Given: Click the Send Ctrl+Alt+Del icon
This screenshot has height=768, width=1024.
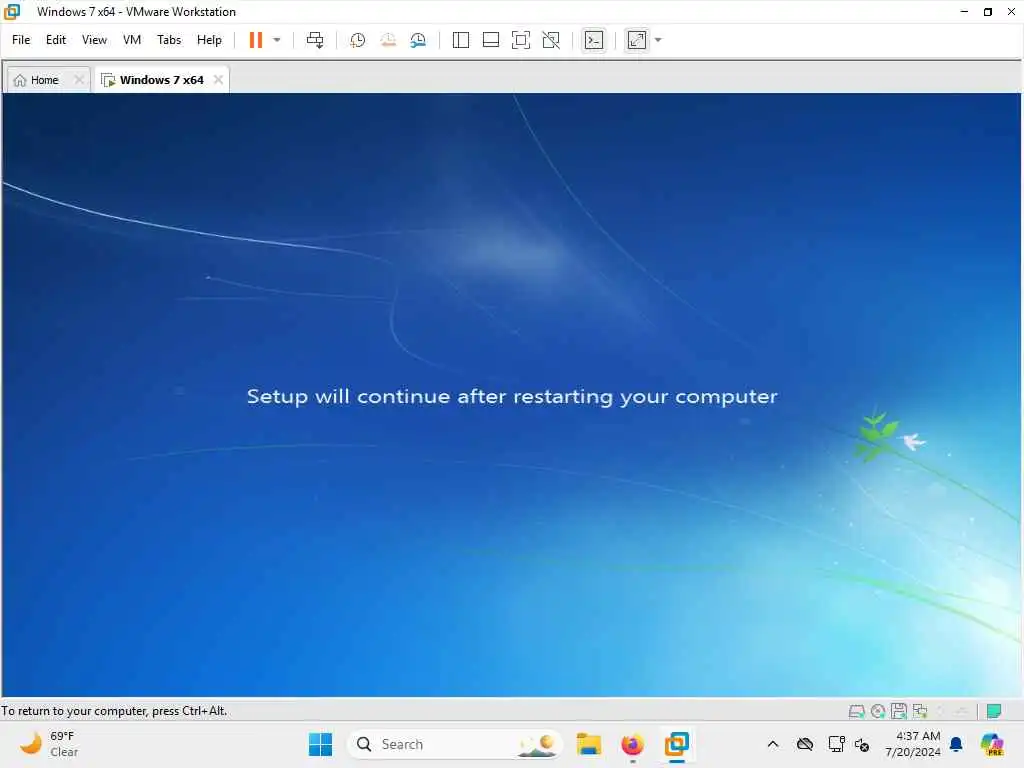Looking at the screenshot, I should click(x=315, y=40).
